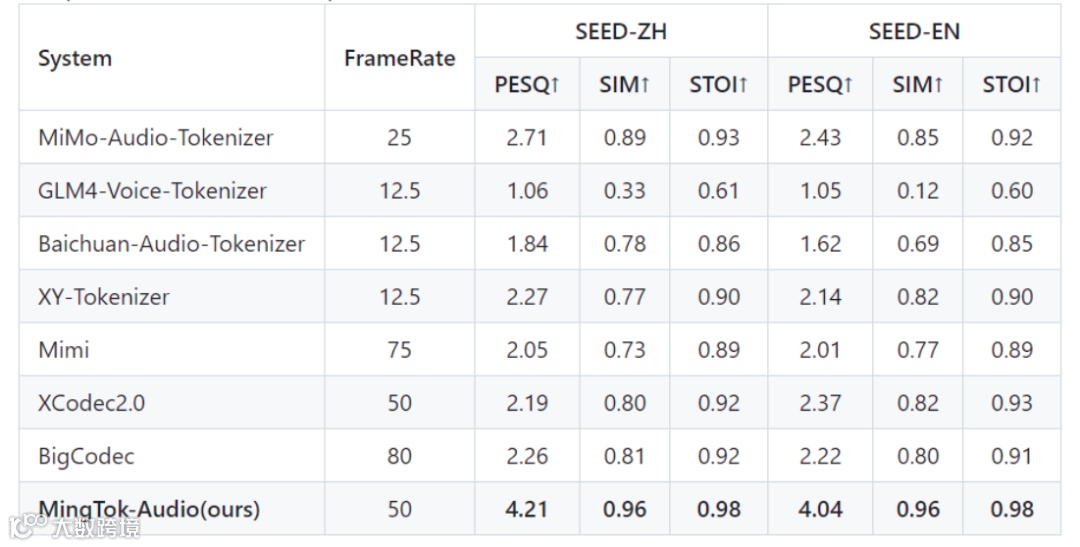Click BigCodec's frame rate value 80
The image size is (1080, 547).
(399, 456)
